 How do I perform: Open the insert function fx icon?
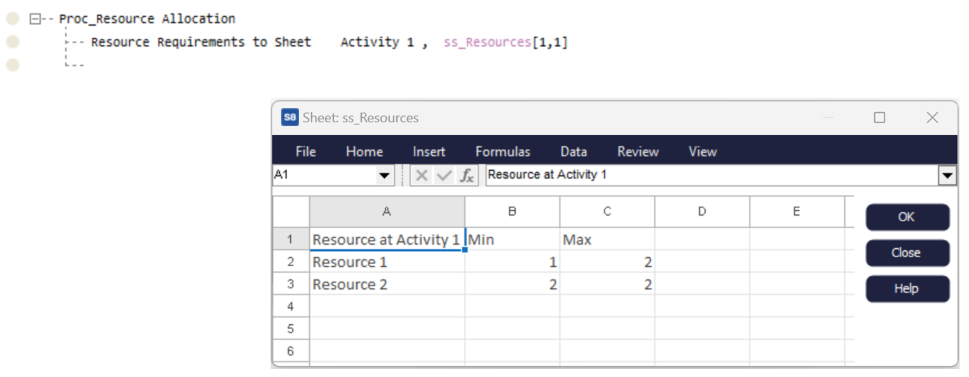(466, 176)
